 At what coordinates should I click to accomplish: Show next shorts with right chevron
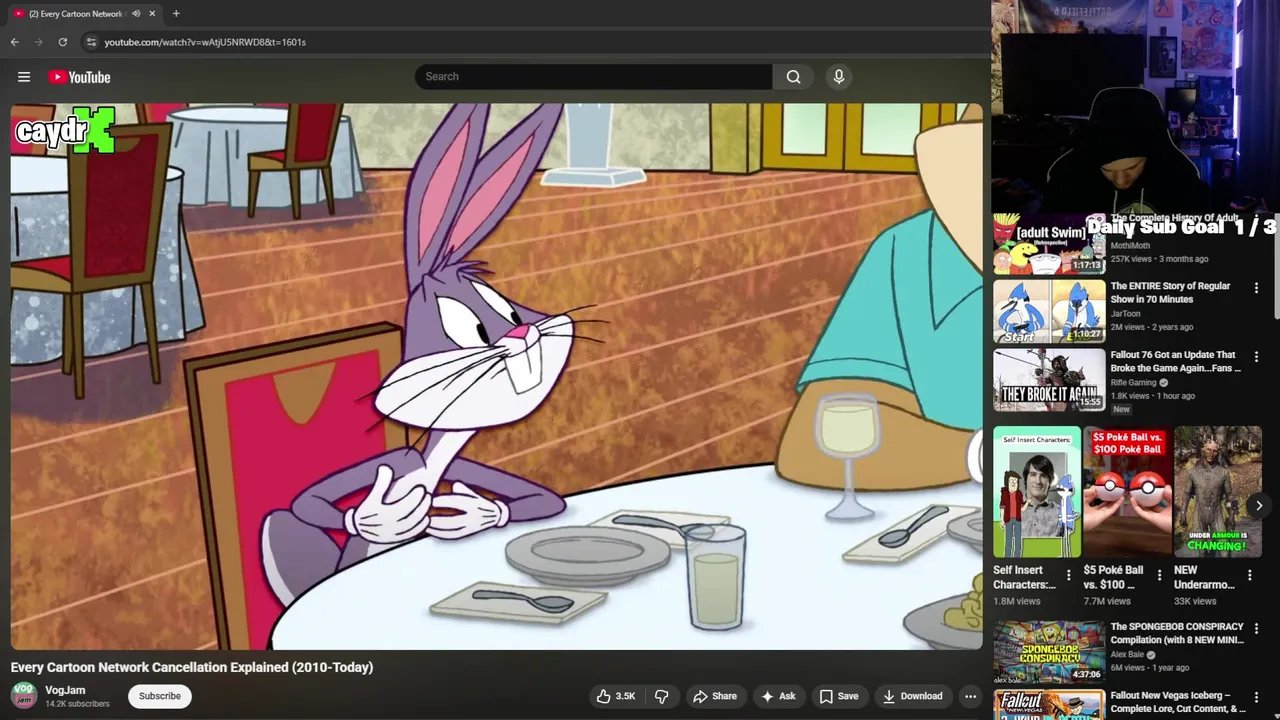point(1259,506)
